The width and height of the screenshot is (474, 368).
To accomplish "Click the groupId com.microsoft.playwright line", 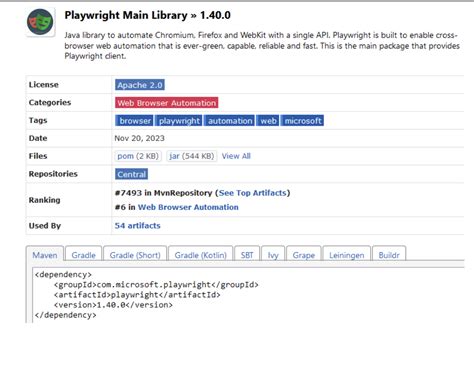I will point(156,285).
